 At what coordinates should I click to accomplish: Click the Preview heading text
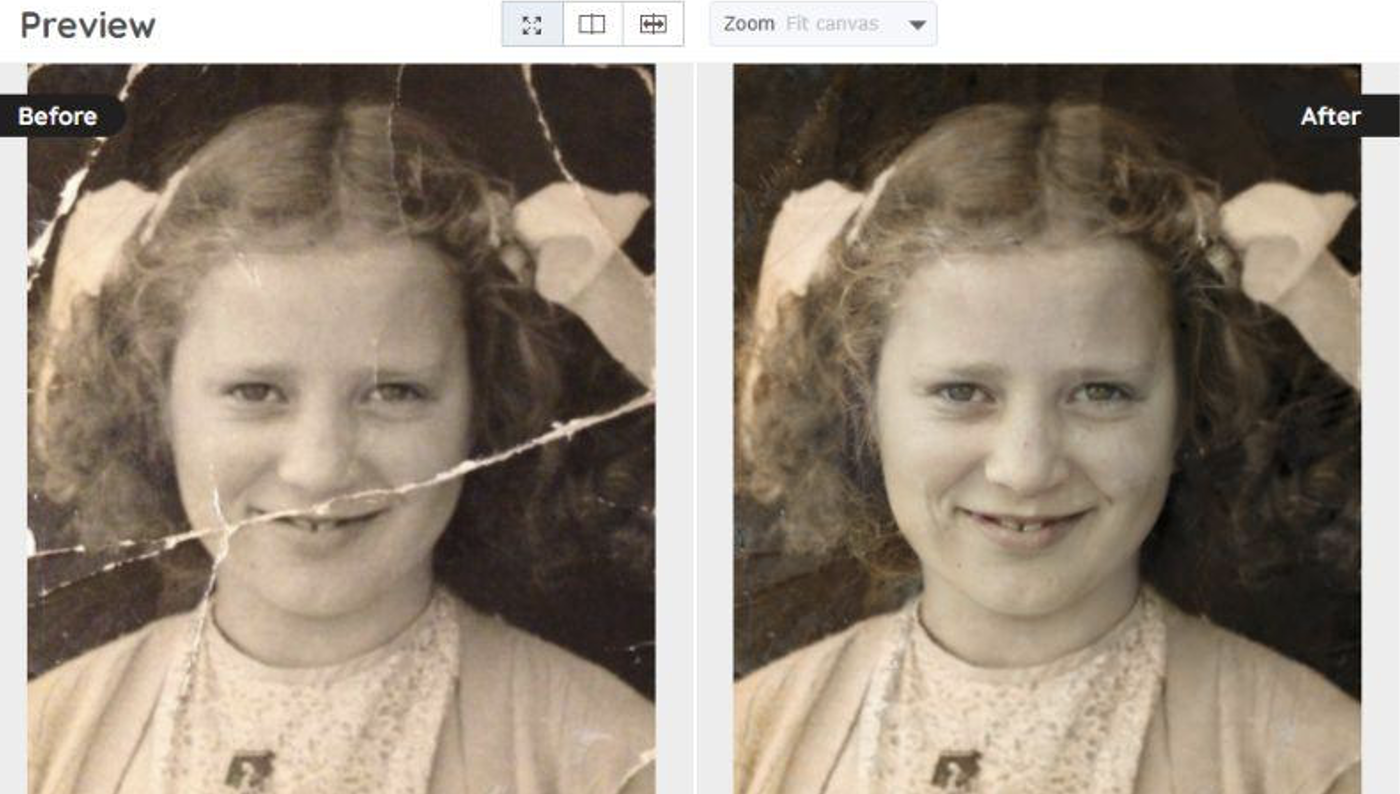[88, 25]
